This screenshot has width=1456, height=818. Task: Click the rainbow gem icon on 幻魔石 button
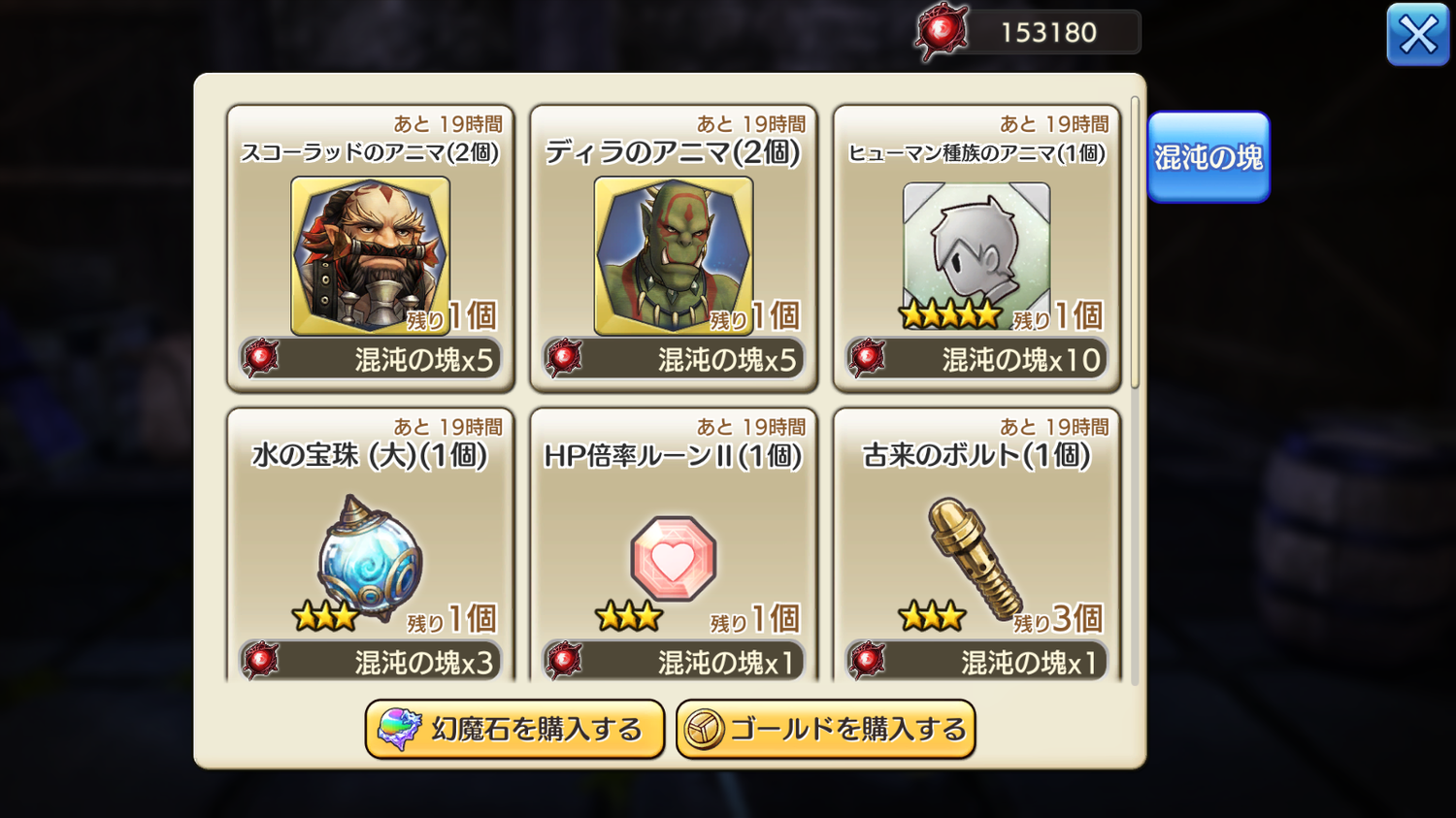(399, 730)
